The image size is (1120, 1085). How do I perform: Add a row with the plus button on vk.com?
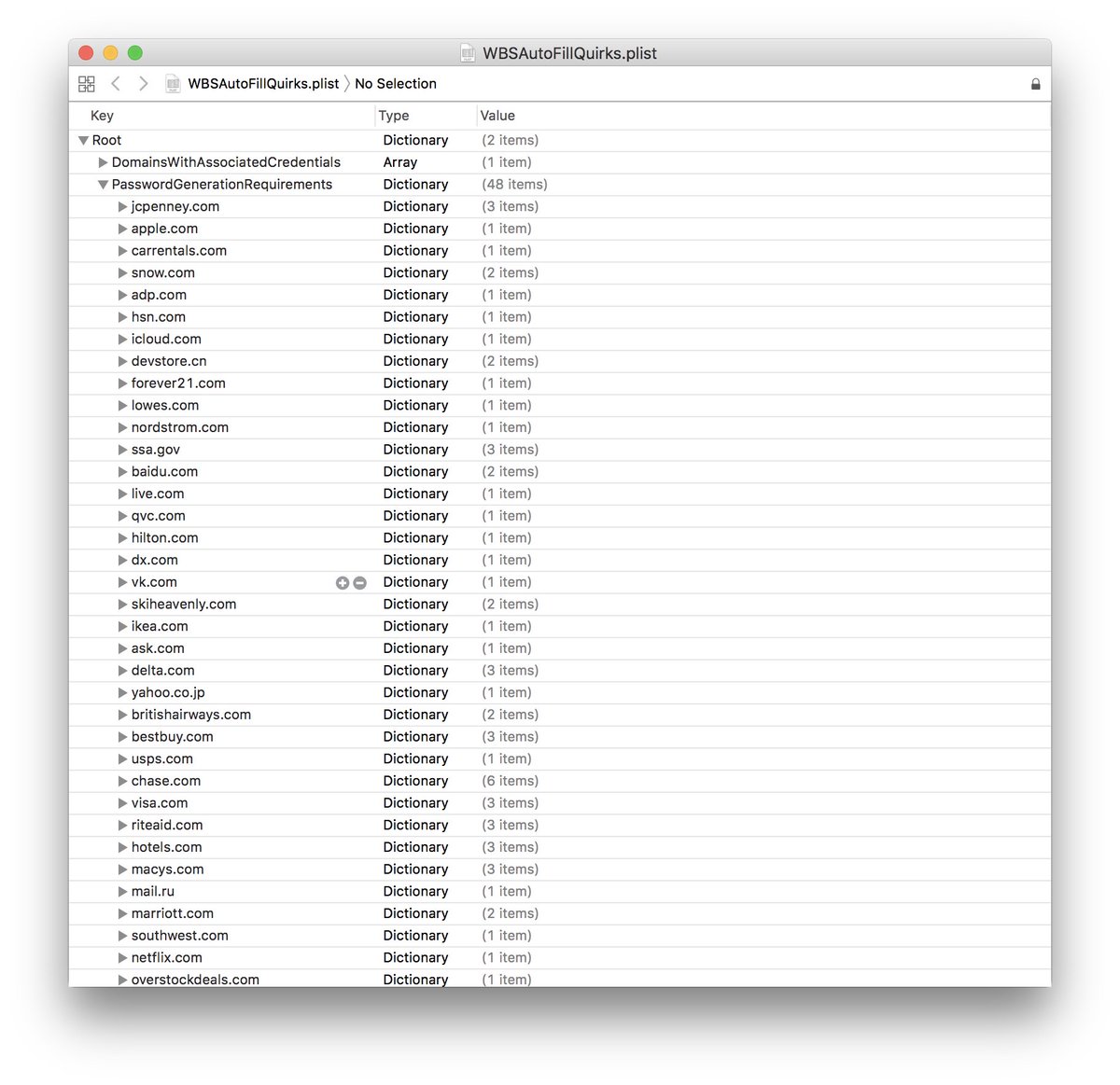(343, 583)
